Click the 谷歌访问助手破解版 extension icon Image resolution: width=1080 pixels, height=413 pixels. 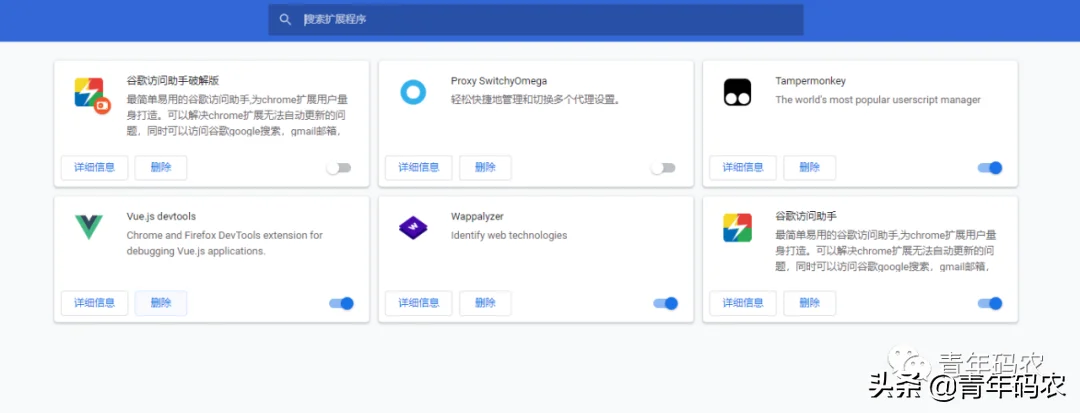(x=91, y=95)
